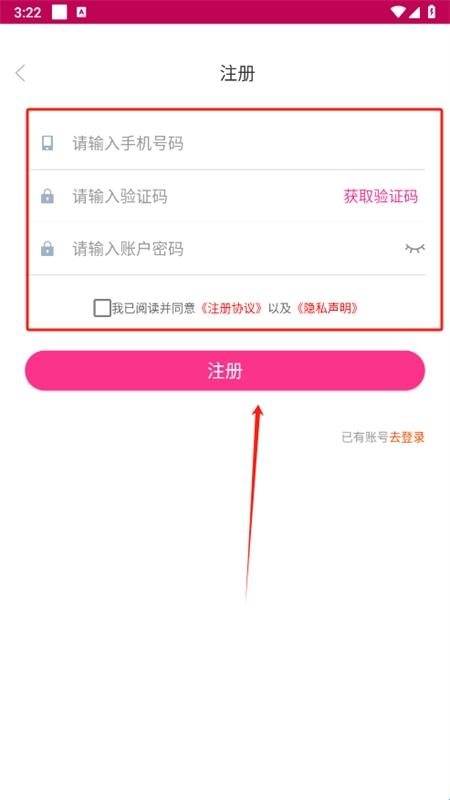Tap the small 'A' keyboard icon in the status bar

pyautogui.click(x=81, y=13)
